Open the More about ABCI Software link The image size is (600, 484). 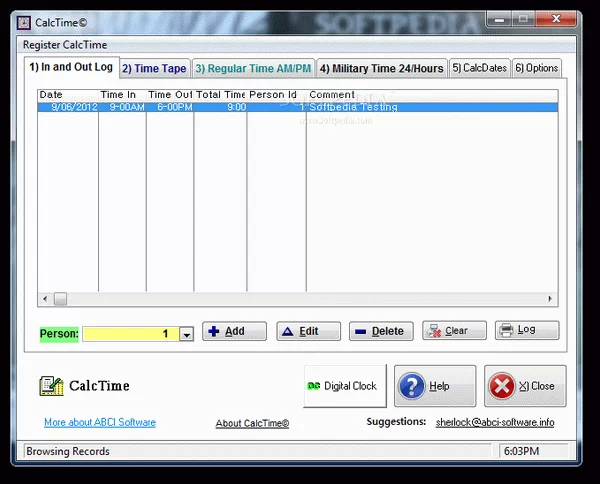(100, 422)
